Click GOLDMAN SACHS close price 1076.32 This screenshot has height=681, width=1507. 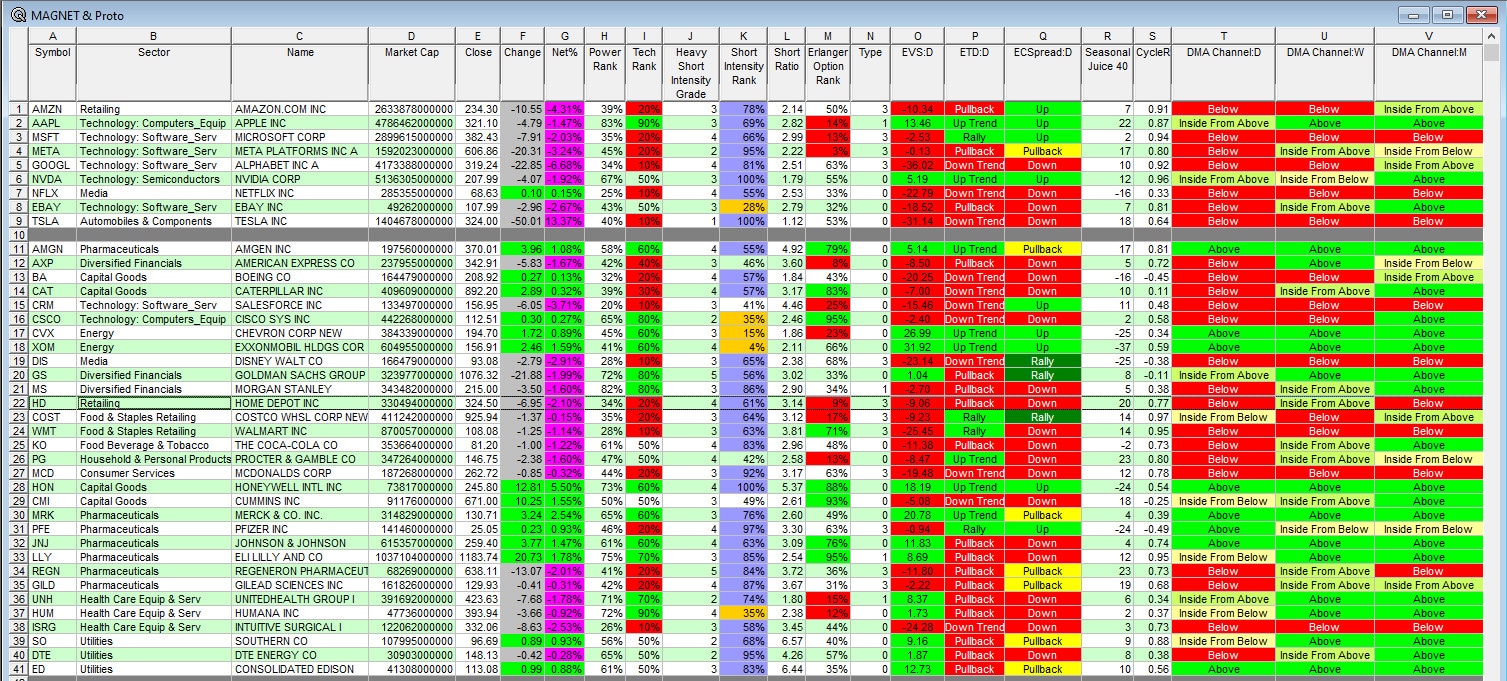(x=479, y=375)
